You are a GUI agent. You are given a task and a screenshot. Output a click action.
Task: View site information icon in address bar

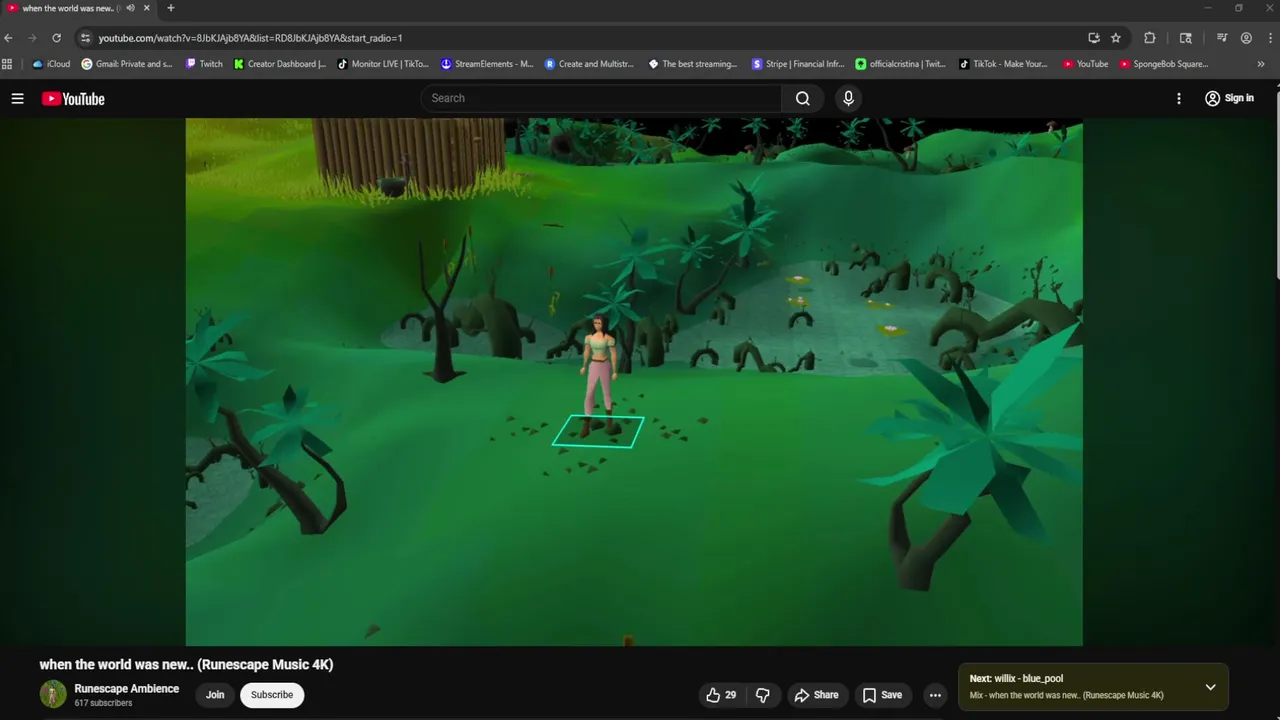click(85, 38)
